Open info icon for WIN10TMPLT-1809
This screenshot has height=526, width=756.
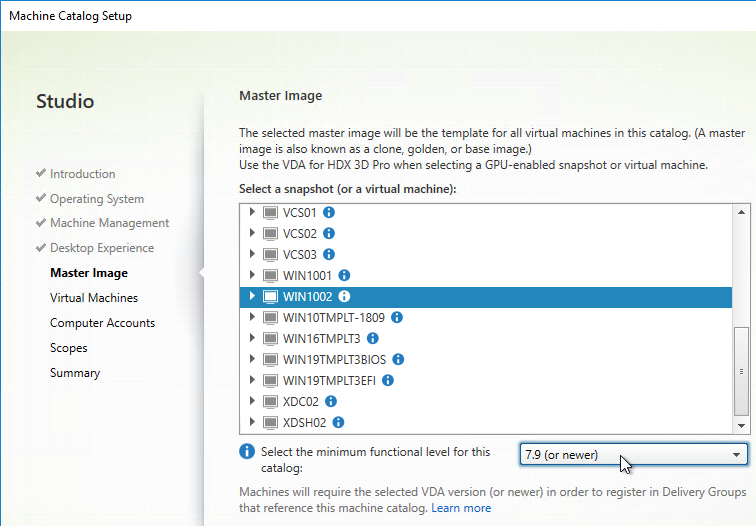[x=397, y=317]
